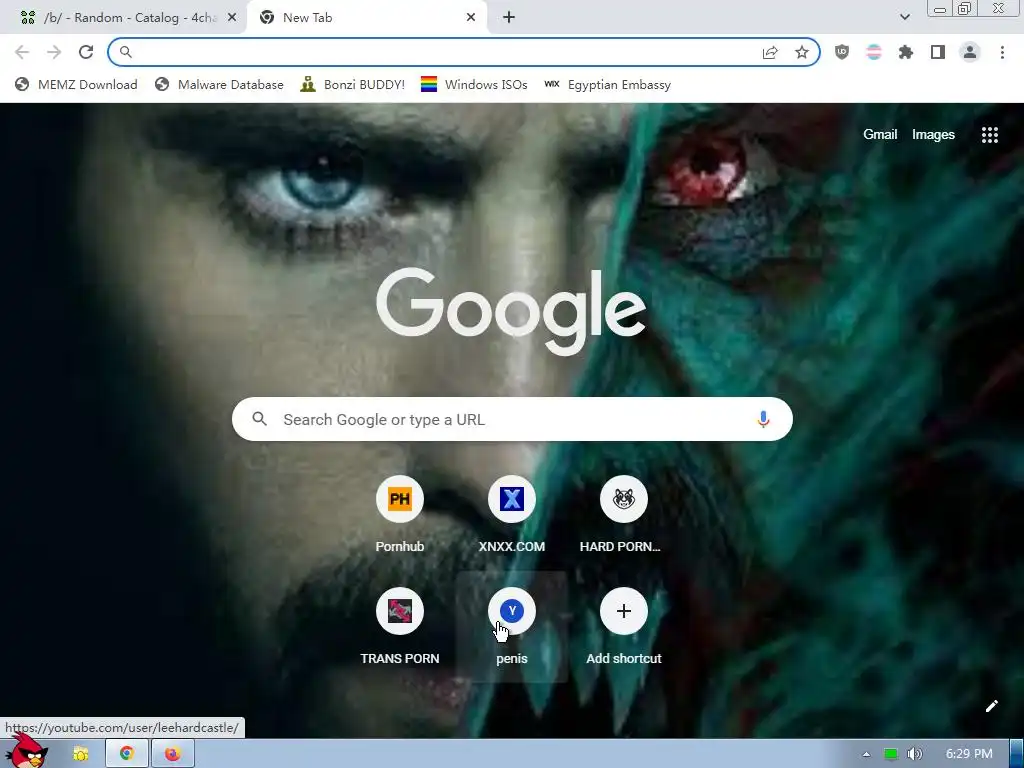Close the New Tab tab

[471, 18]
